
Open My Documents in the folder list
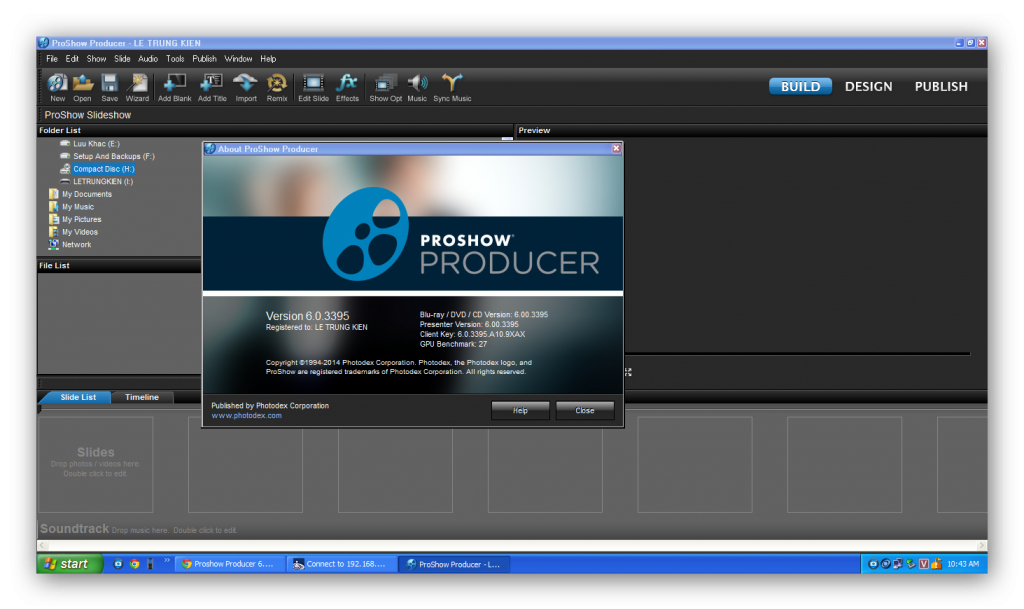[80, 194]
